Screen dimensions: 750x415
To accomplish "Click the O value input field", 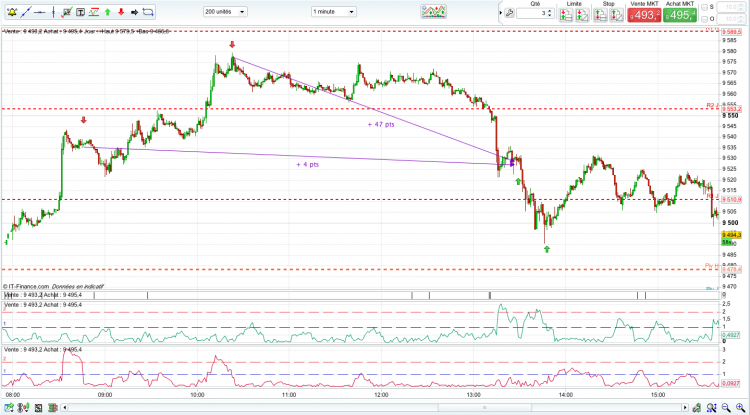I will 729,19.
